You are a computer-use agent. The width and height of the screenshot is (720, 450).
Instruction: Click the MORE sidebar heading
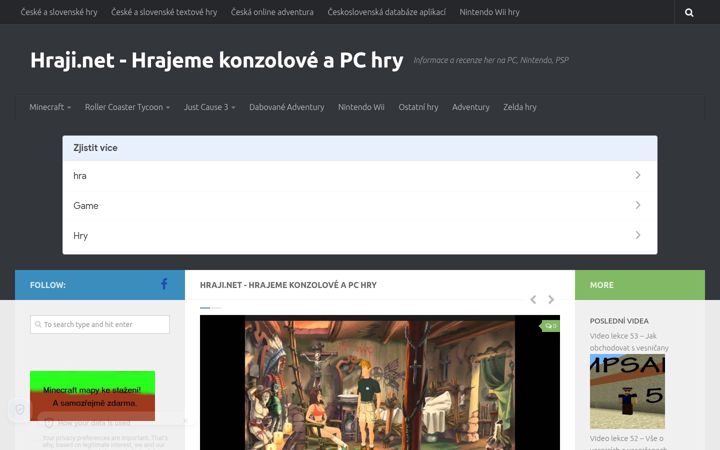tap(602, 285)
